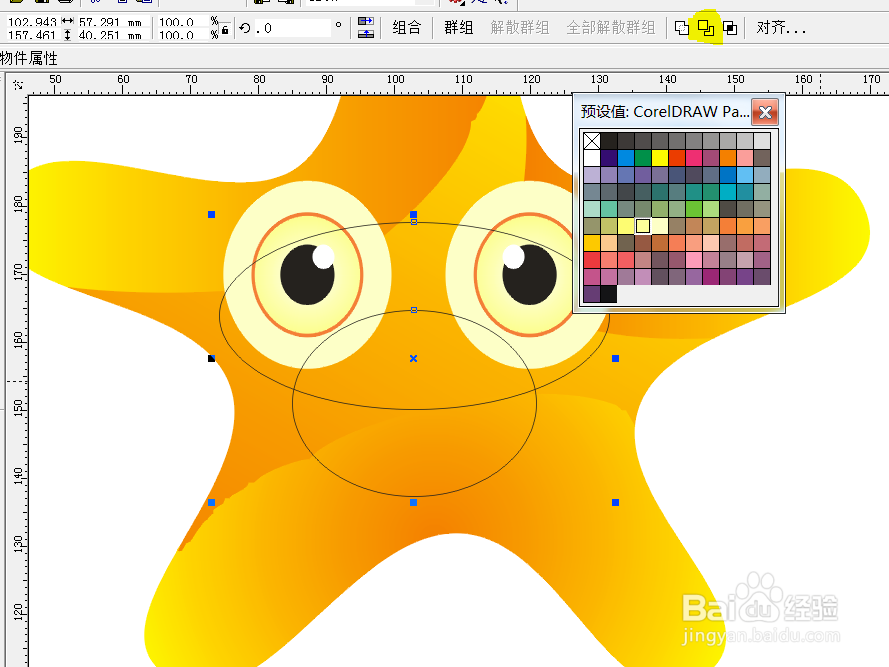Click the 物件属性 panel label
The height and width of the screenshot is (667, 889).
point(27,58)
